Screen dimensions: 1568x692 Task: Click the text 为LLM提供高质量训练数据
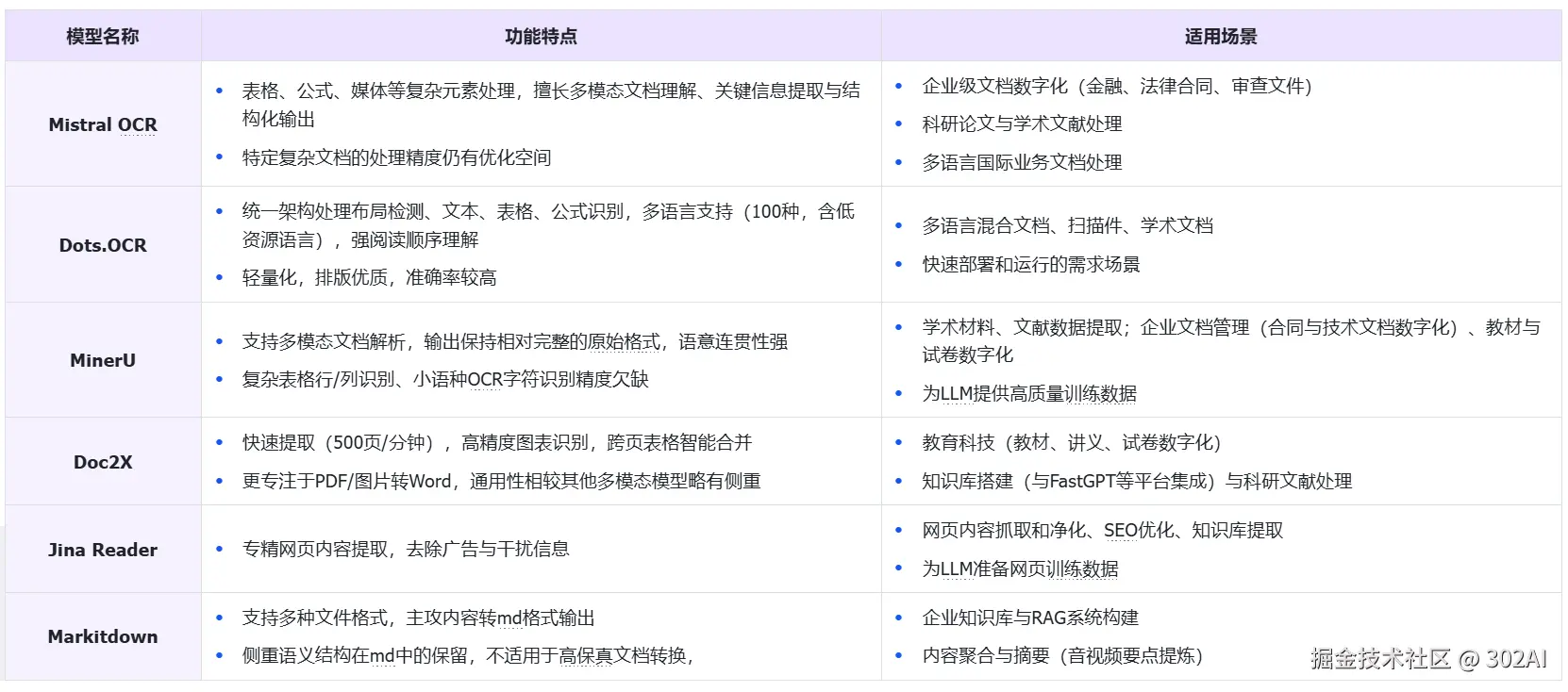[1029, 393]
